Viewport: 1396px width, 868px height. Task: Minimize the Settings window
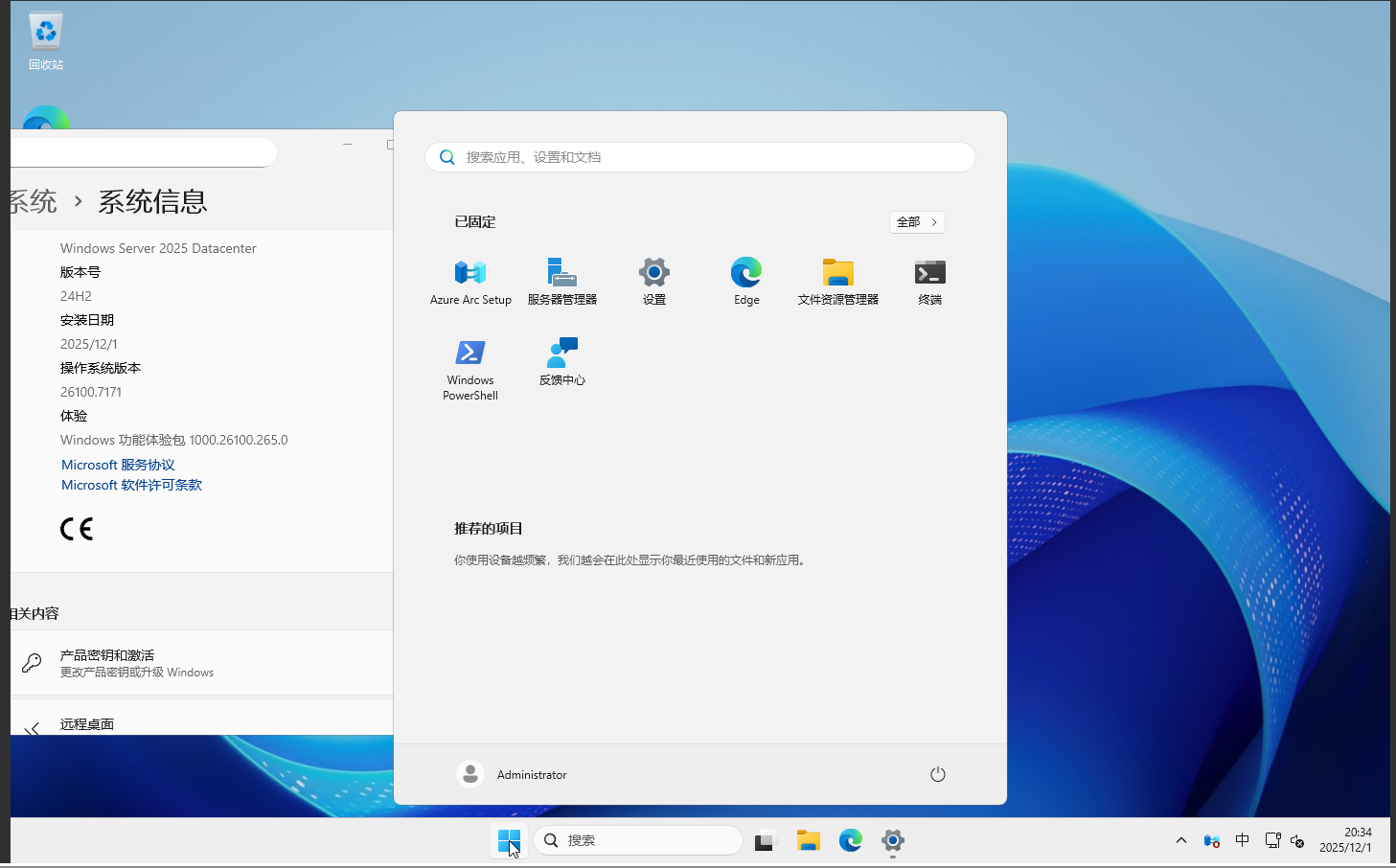pos(348,144)
